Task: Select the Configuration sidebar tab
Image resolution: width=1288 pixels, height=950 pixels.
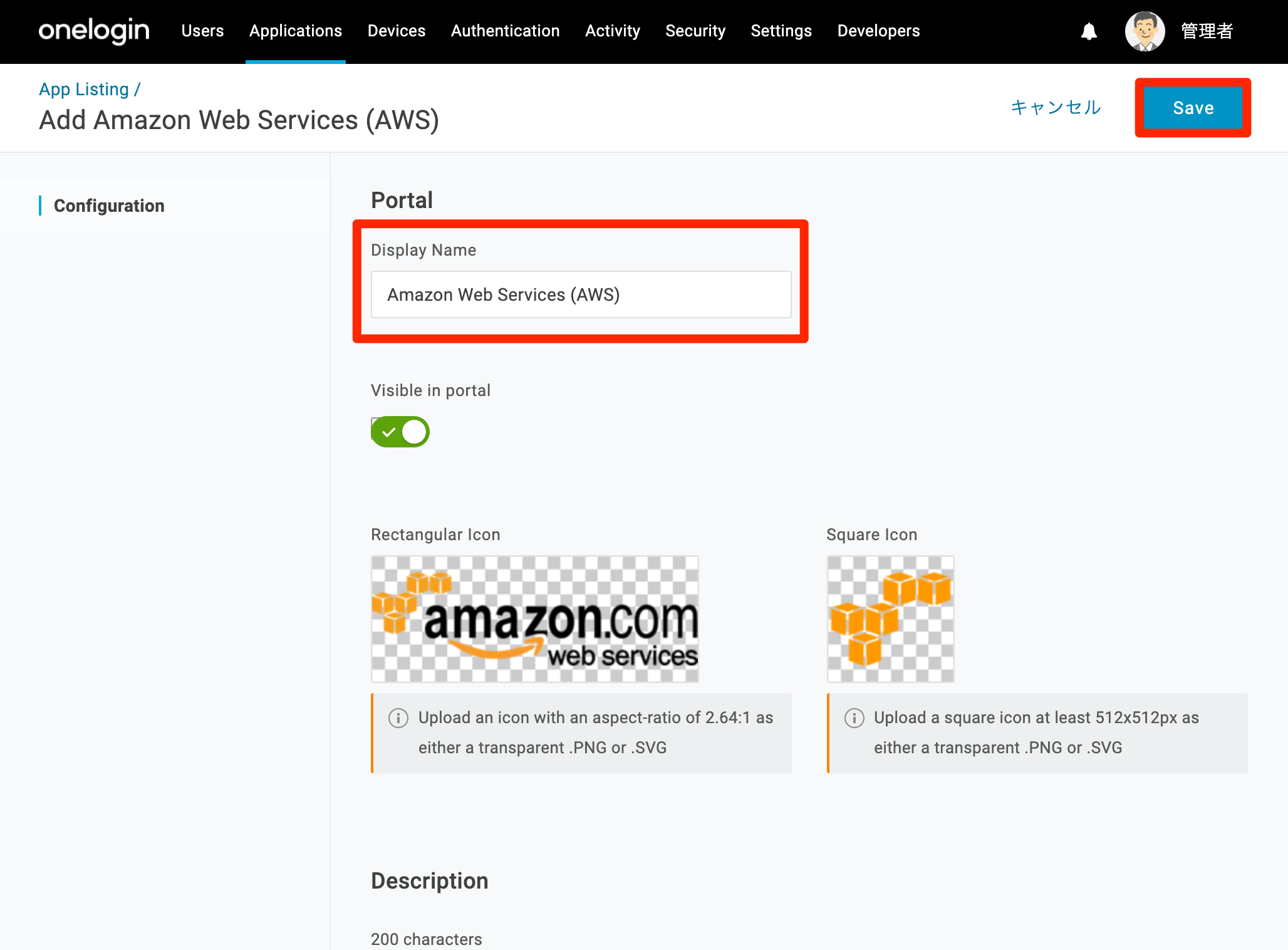Action: [109, 206]
